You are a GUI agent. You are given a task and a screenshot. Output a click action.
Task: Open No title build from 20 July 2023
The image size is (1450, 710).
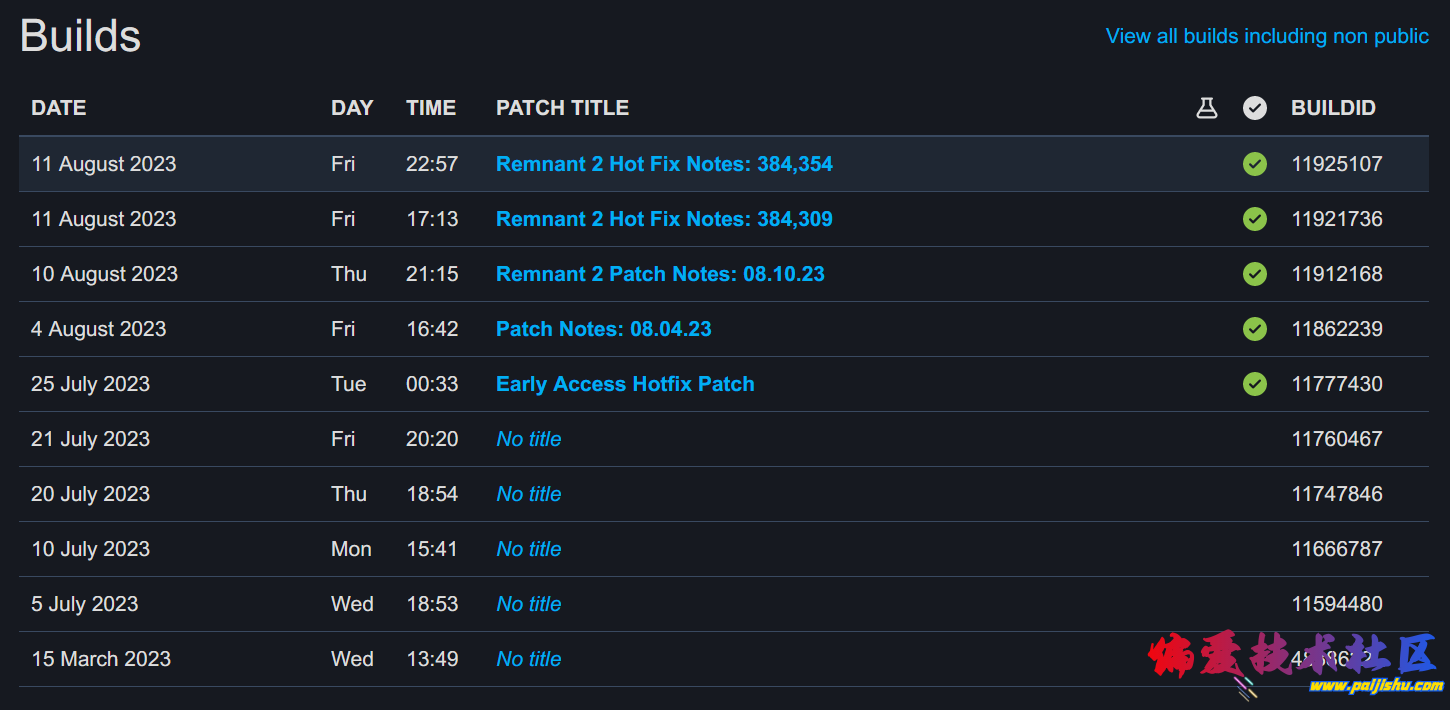coord(529,494)
